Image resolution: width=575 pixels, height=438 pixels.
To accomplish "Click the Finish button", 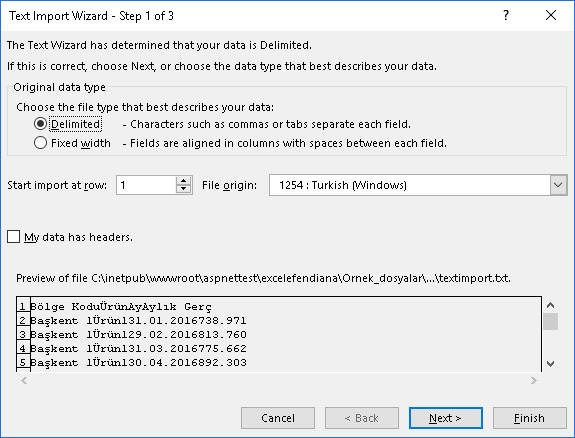I will [x=530, y=418].
